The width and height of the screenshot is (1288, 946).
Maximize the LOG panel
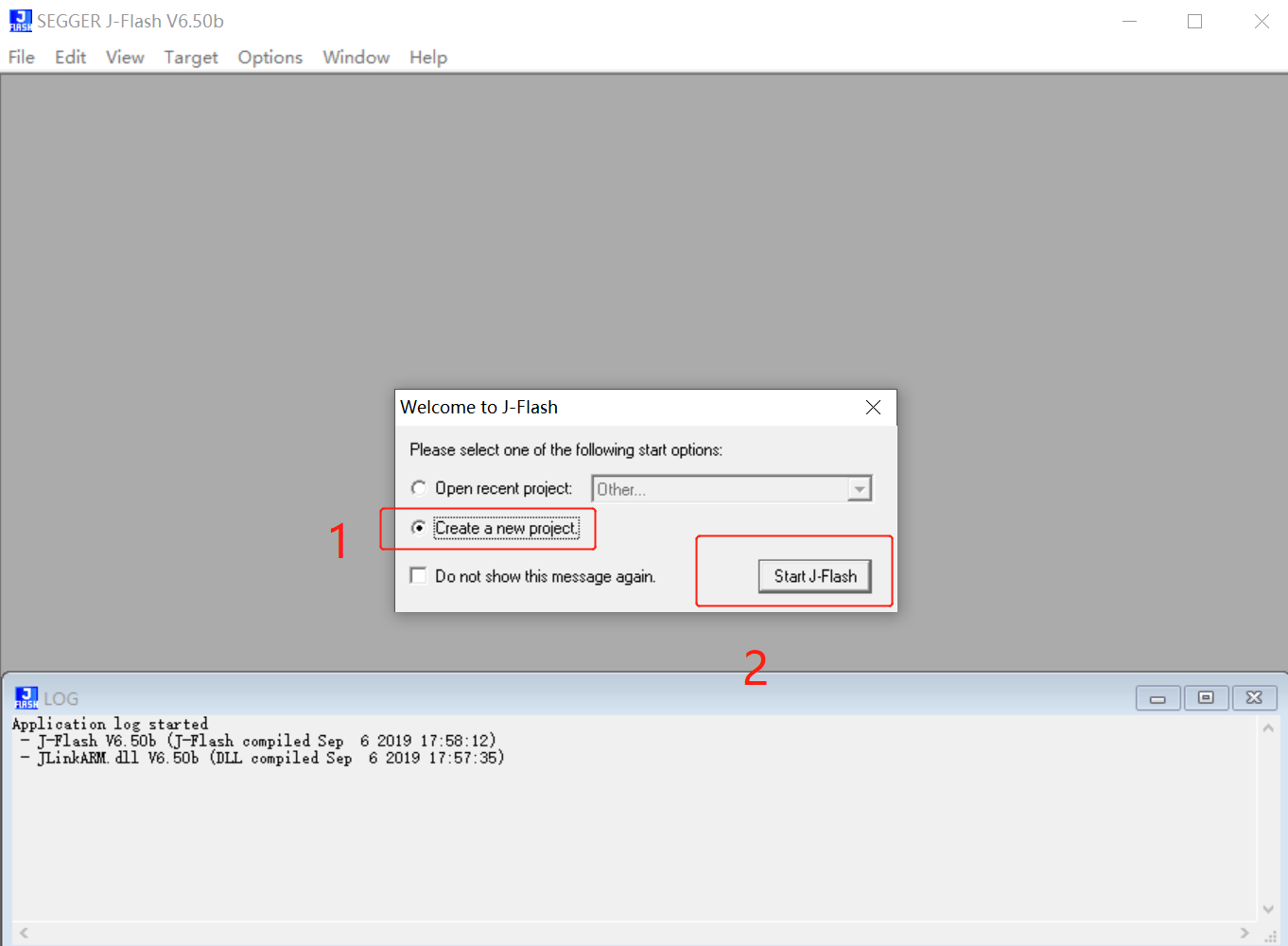pos(1206,698)
